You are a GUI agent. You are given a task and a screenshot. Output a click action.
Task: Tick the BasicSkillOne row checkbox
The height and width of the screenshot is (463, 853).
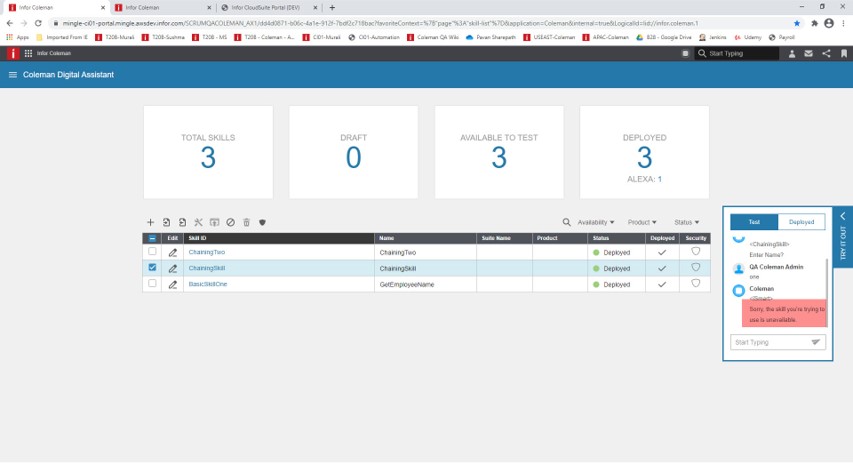(152, 284)
